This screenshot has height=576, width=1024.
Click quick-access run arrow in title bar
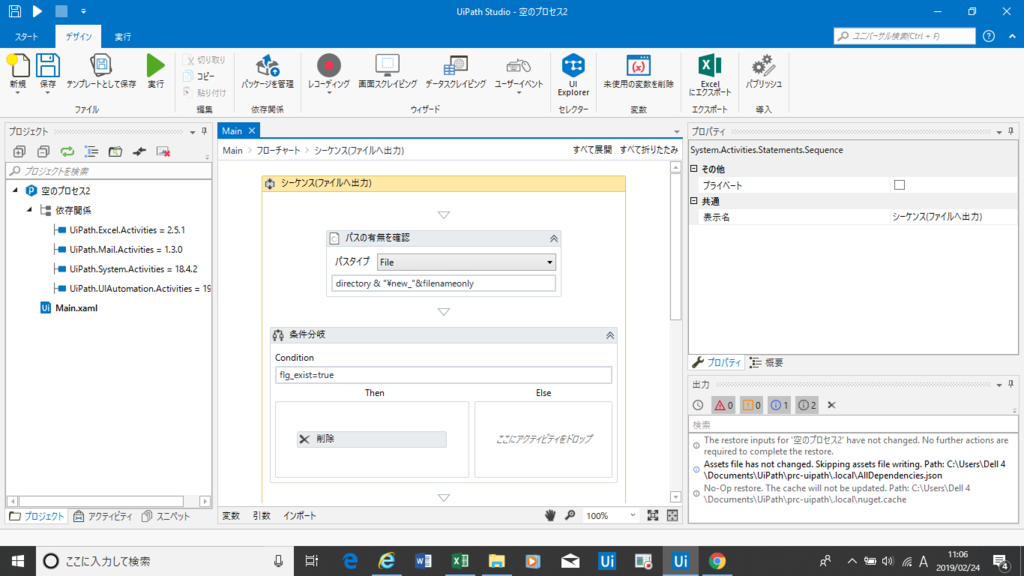click(37, 11)
